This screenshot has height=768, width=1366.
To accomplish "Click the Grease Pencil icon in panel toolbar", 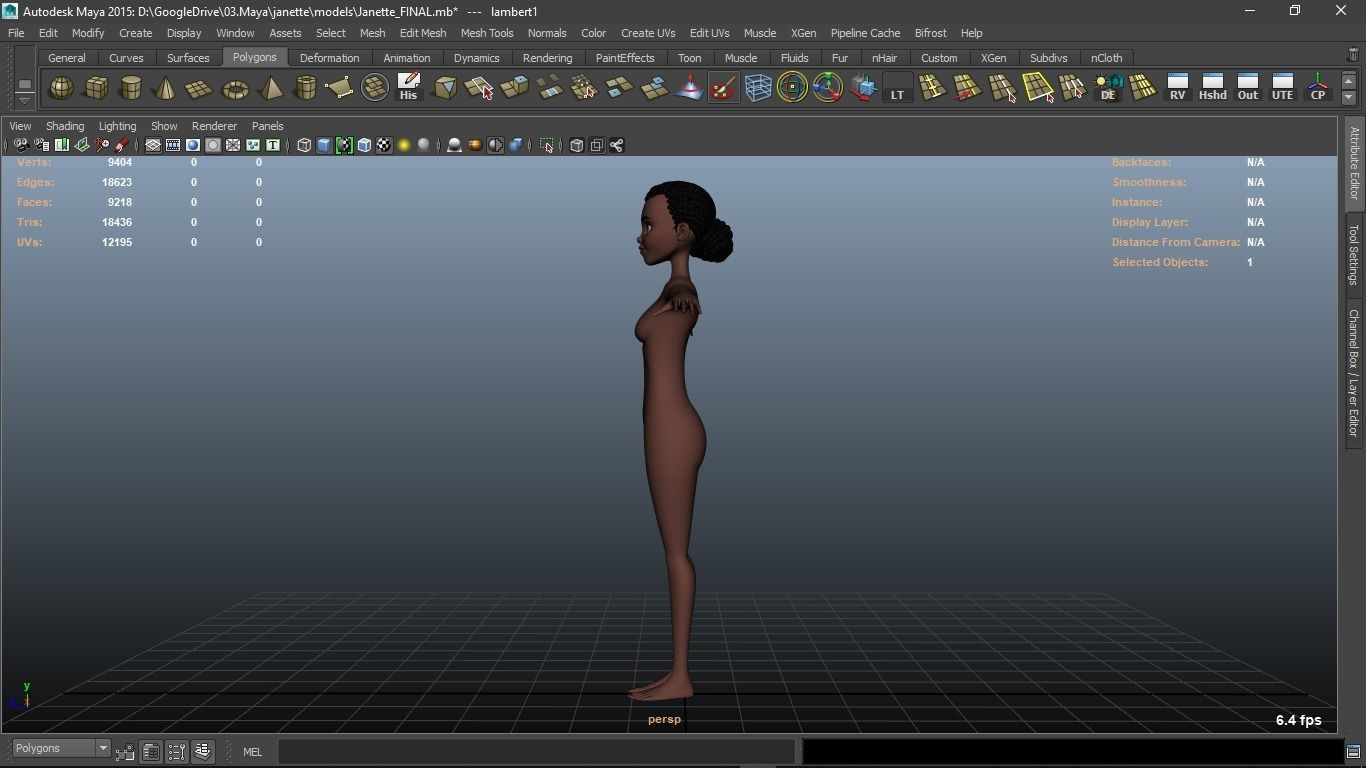I will (x=122, y=146).
